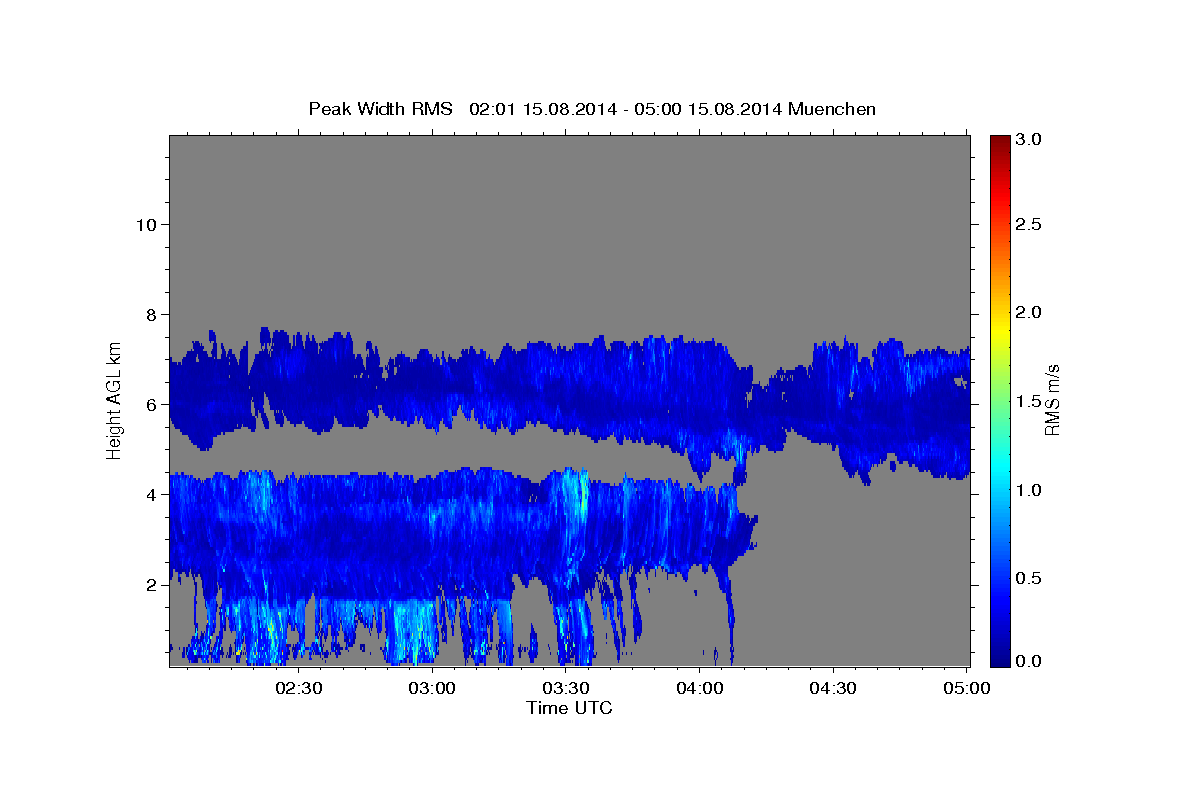Image resolution: width=1200 pixels, height=800 pixels.
Task: Click the colorbar value '1.0'
Action: click(1030, 490)
